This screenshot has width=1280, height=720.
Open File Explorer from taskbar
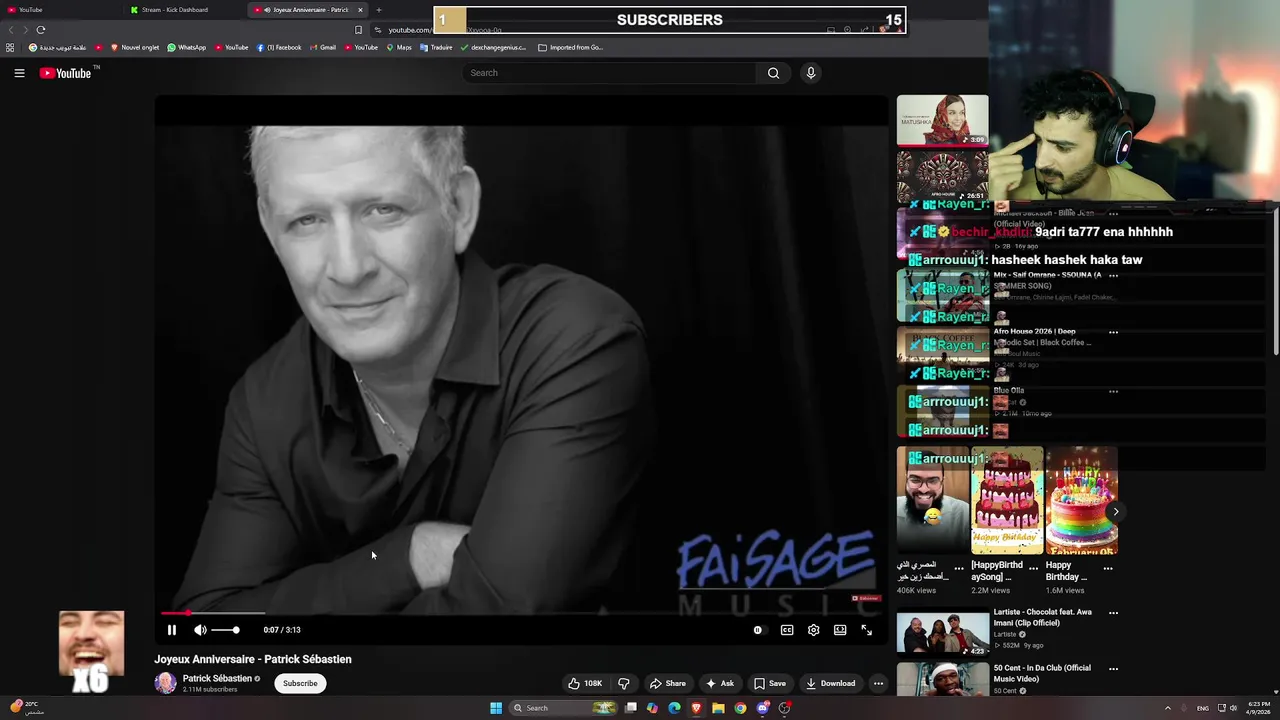tap(718, 708)
